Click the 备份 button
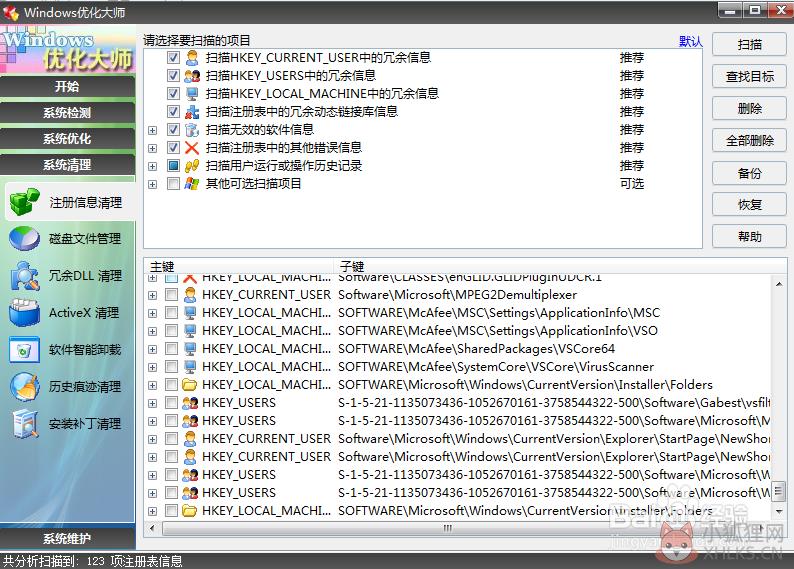The height and width of the screenshot is (569, 794). [749, 173]
